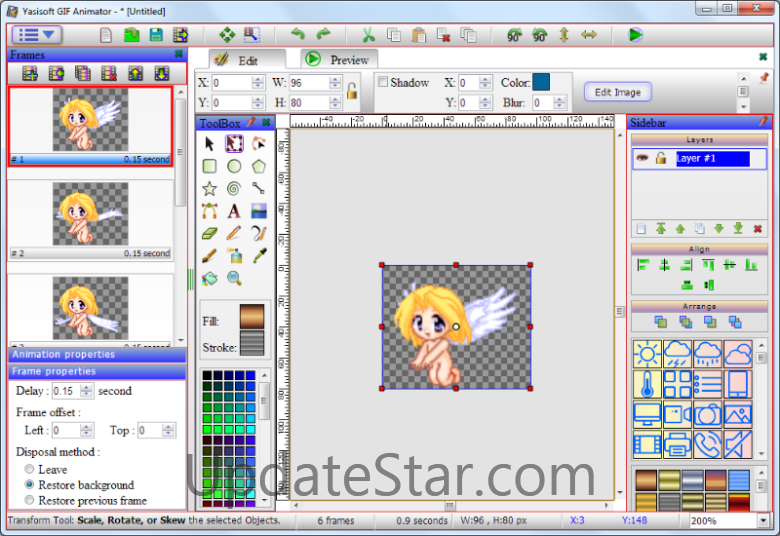Click the undo arrow
780x536 pixels.
(x=298, y=34)
